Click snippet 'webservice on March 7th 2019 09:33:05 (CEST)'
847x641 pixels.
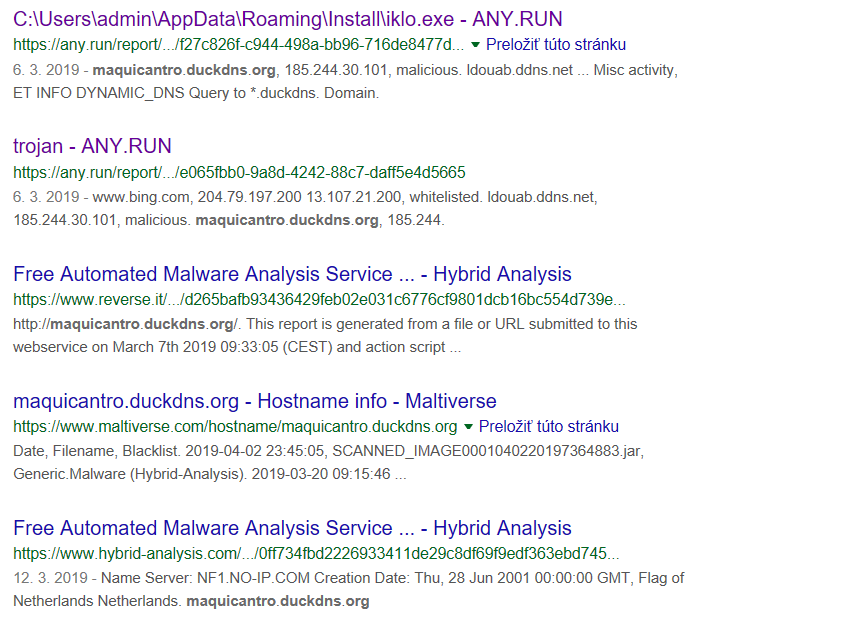tap(237, 347)
